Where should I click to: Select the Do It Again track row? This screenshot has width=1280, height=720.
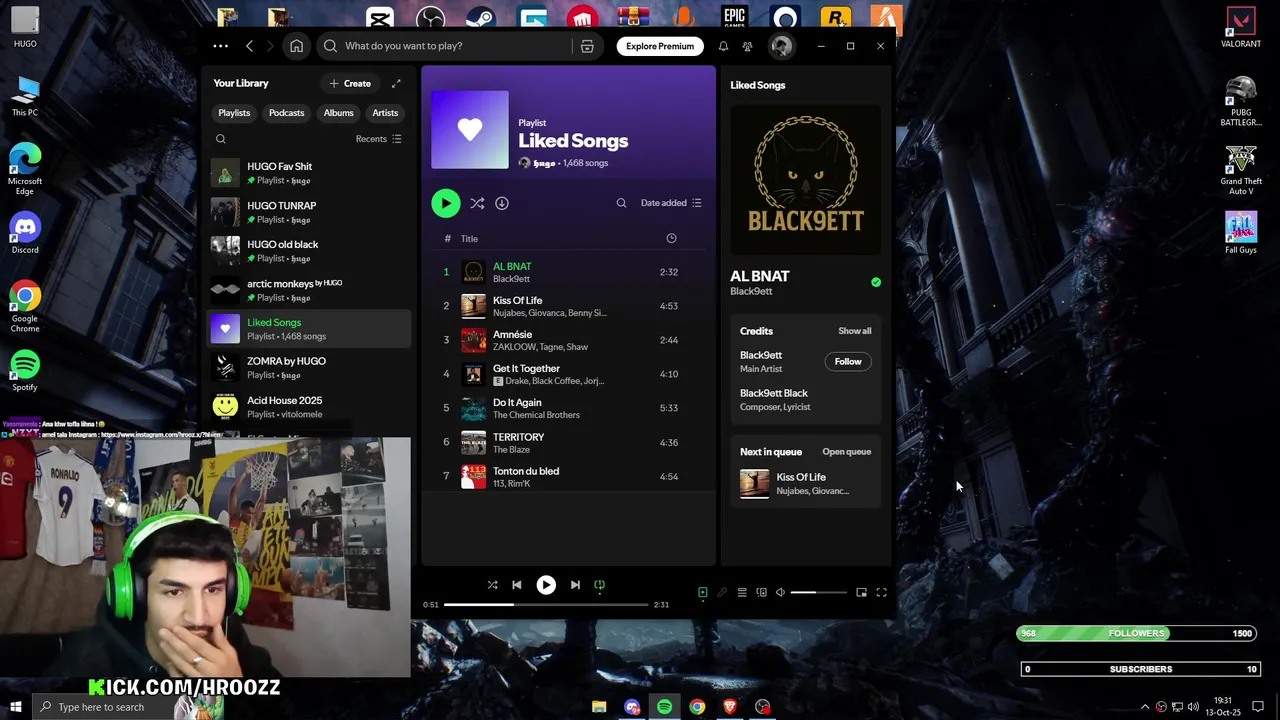click(x=568, y=408)
